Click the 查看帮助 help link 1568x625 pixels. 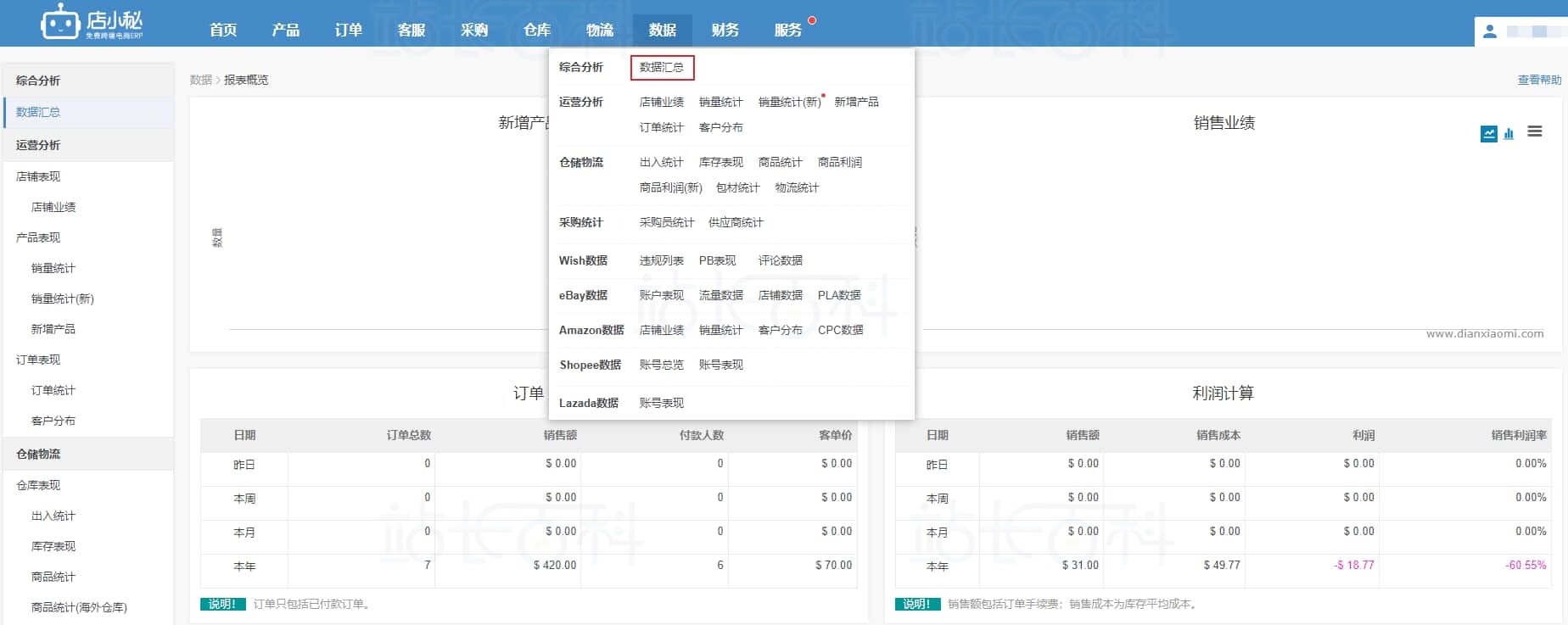click(x=1538, y=80)
